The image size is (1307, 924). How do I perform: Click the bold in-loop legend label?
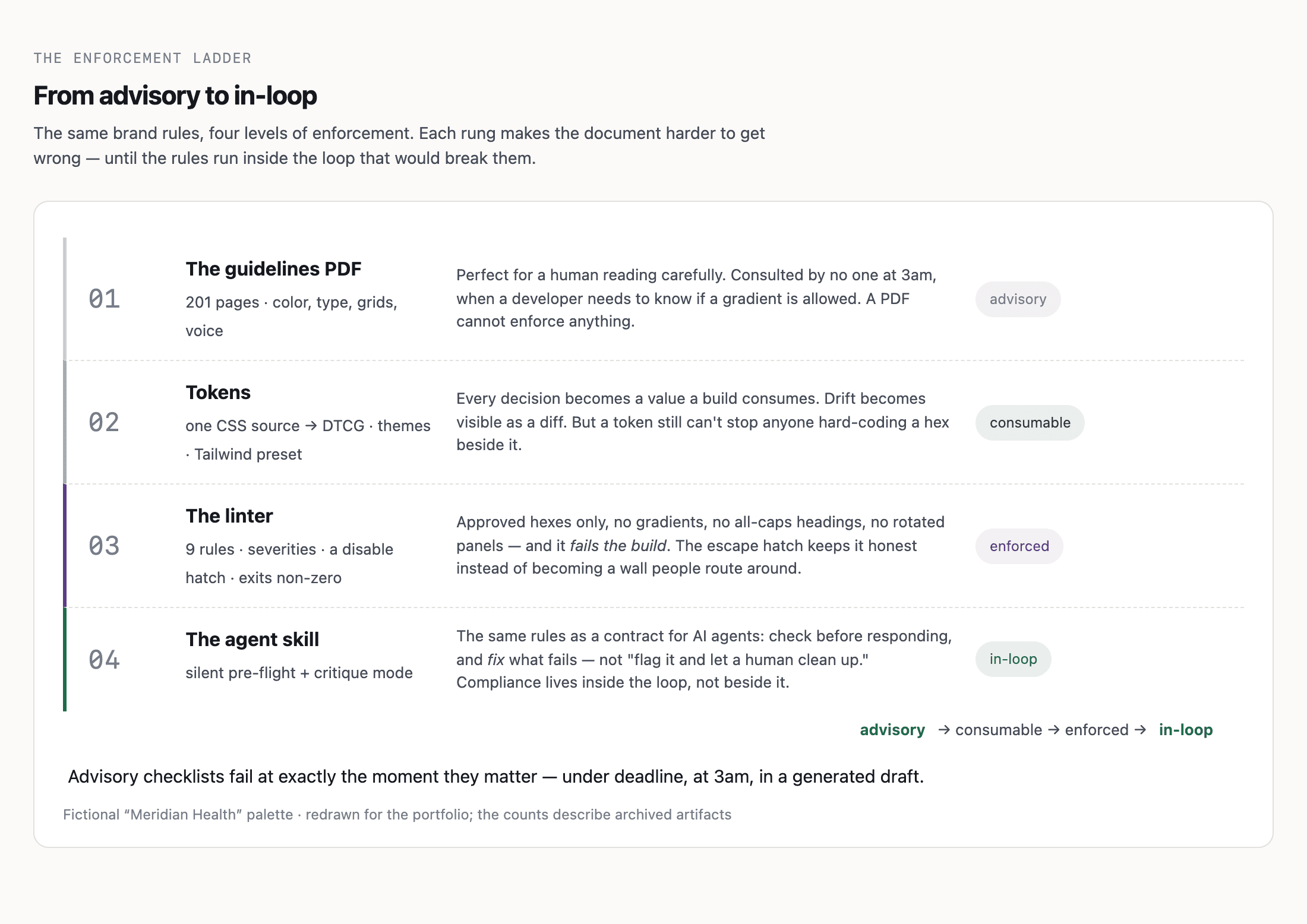tap(1186, 730)
